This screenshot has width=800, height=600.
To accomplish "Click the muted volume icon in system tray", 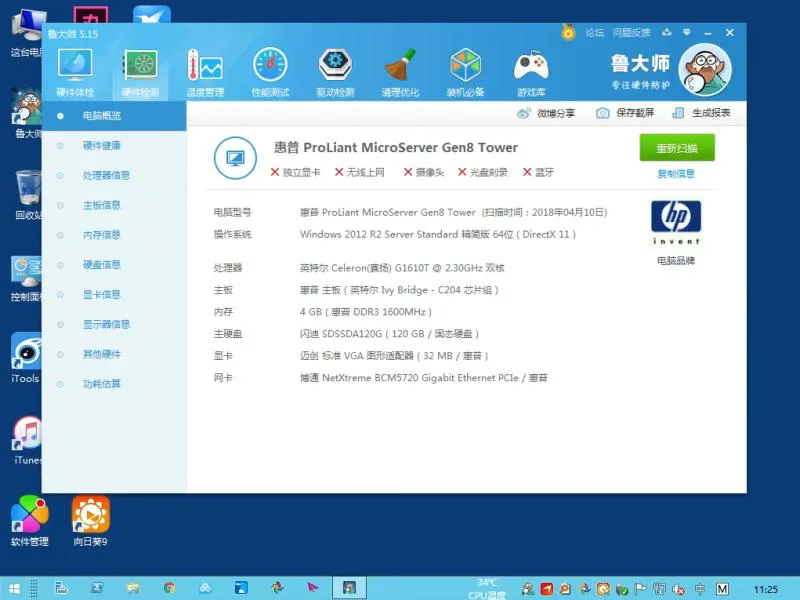I will pos(679,589).
